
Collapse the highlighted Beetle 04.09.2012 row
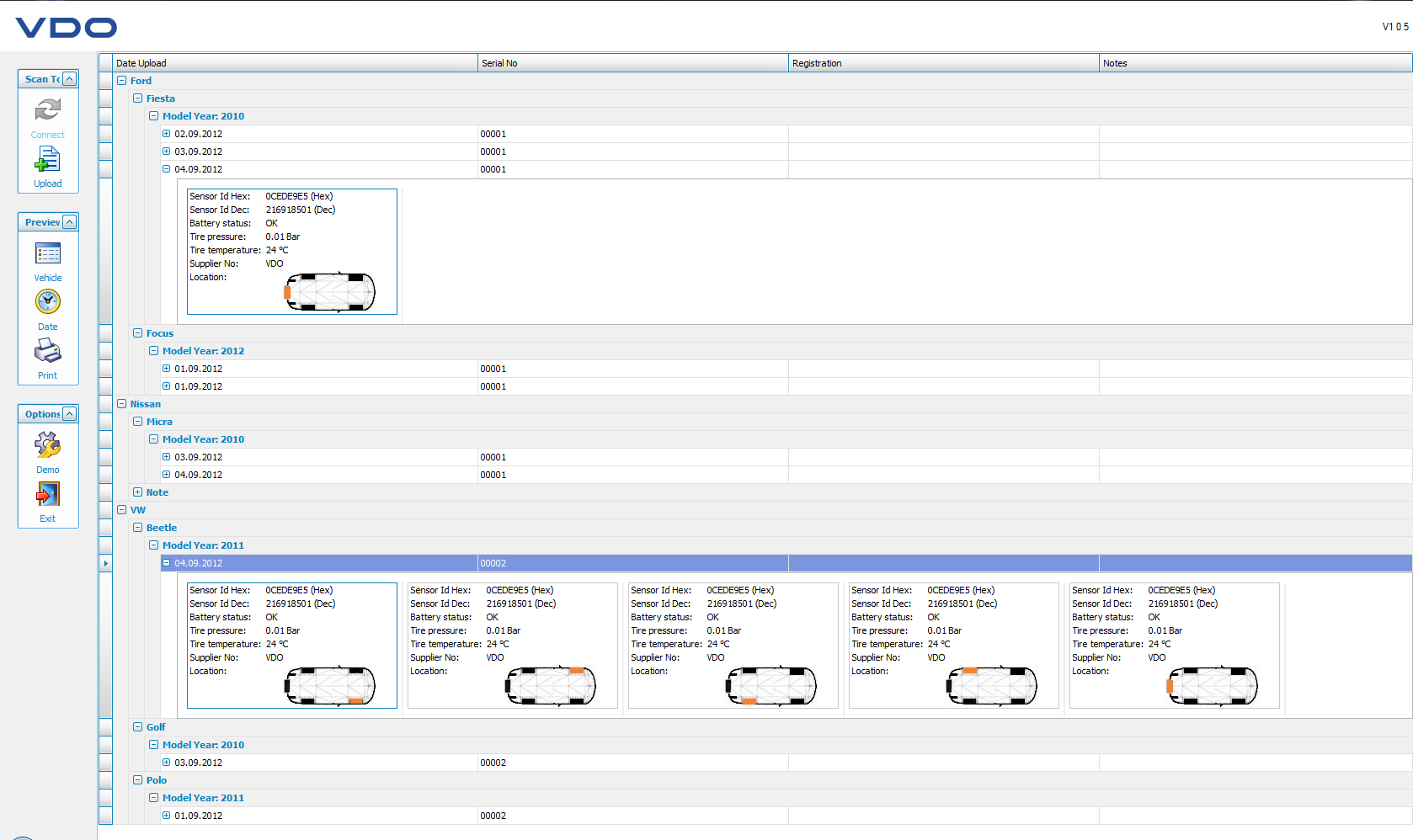click(166, 563)
